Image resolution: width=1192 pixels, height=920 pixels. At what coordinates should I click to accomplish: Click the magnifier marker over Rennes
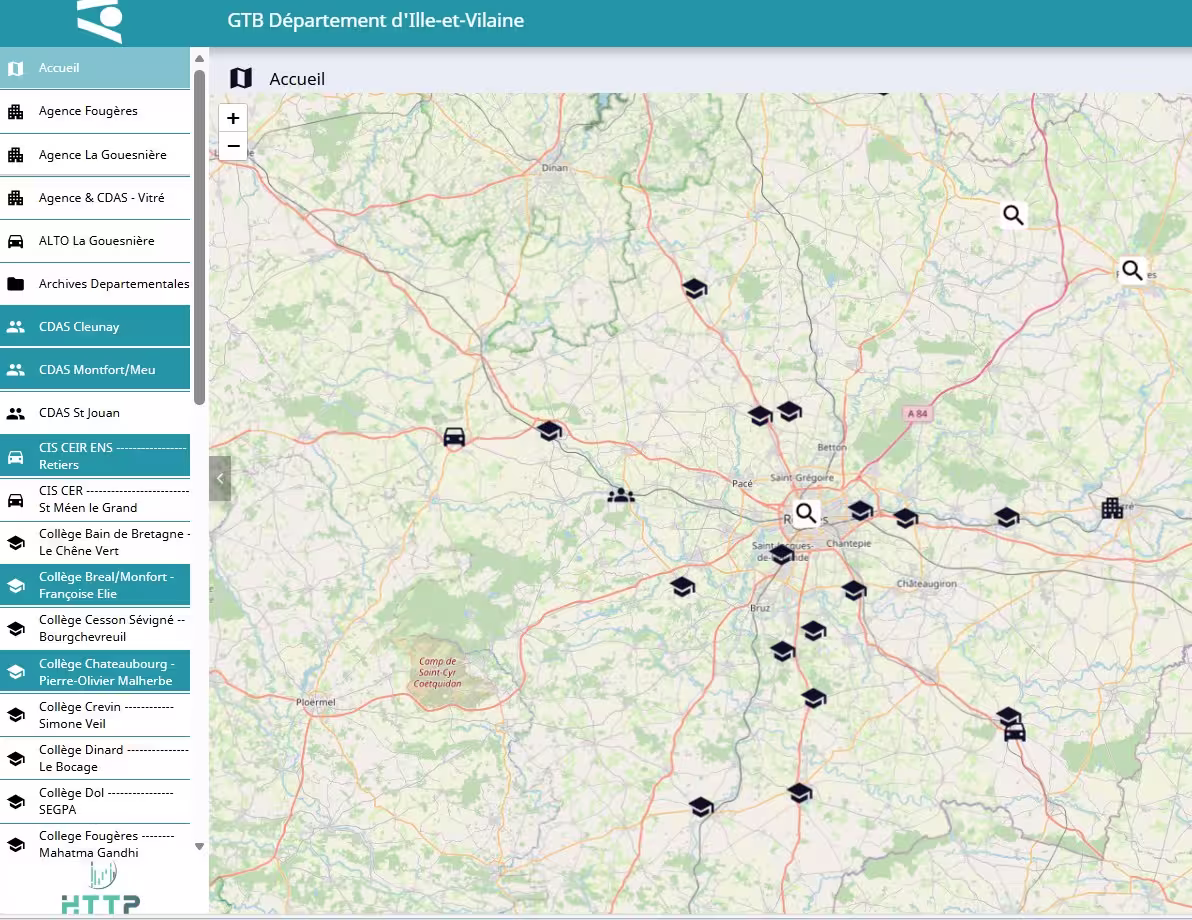[x=806, y=514]
